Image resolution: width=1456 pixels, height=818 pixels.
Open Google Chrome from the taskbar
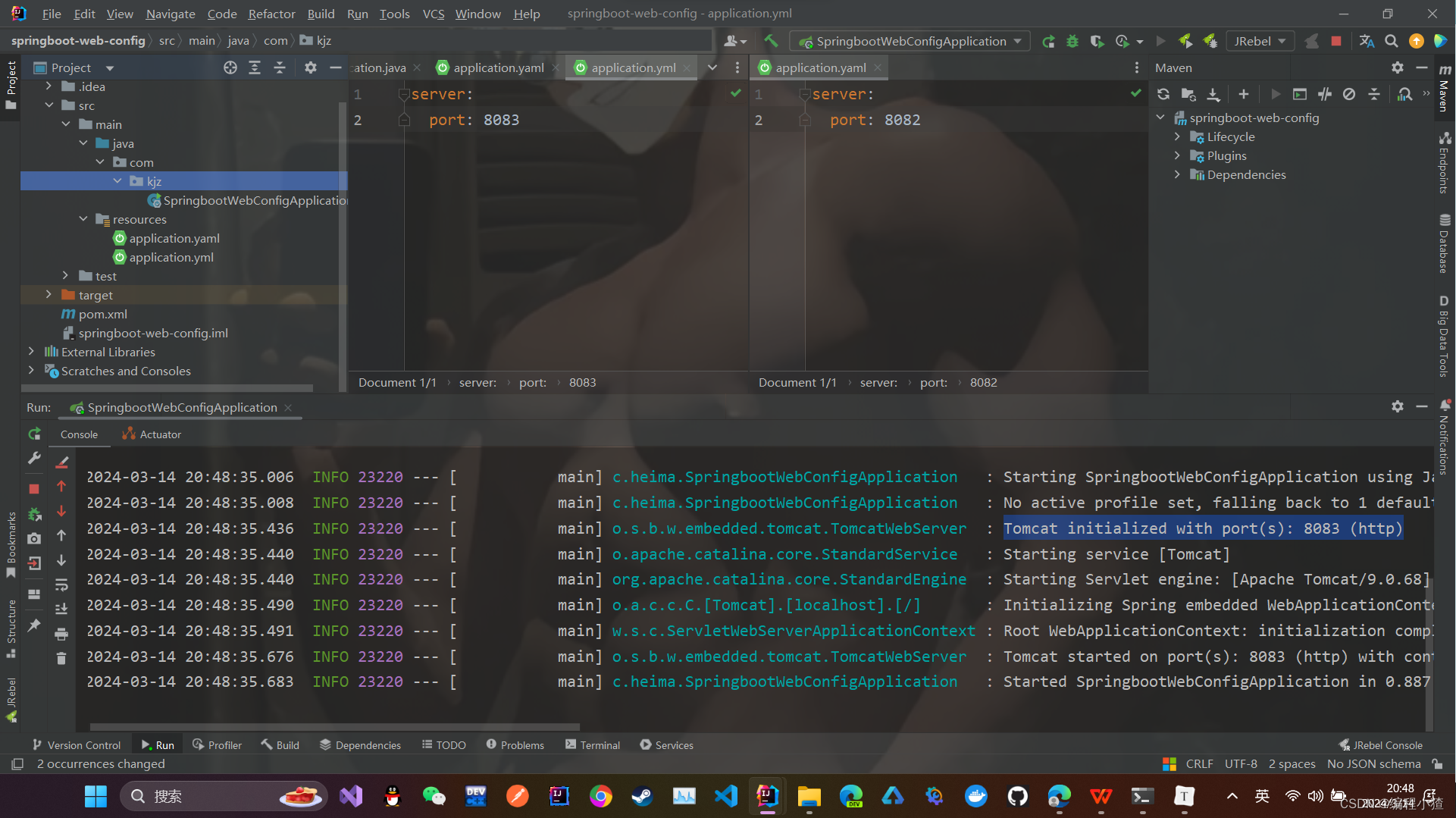600,796
